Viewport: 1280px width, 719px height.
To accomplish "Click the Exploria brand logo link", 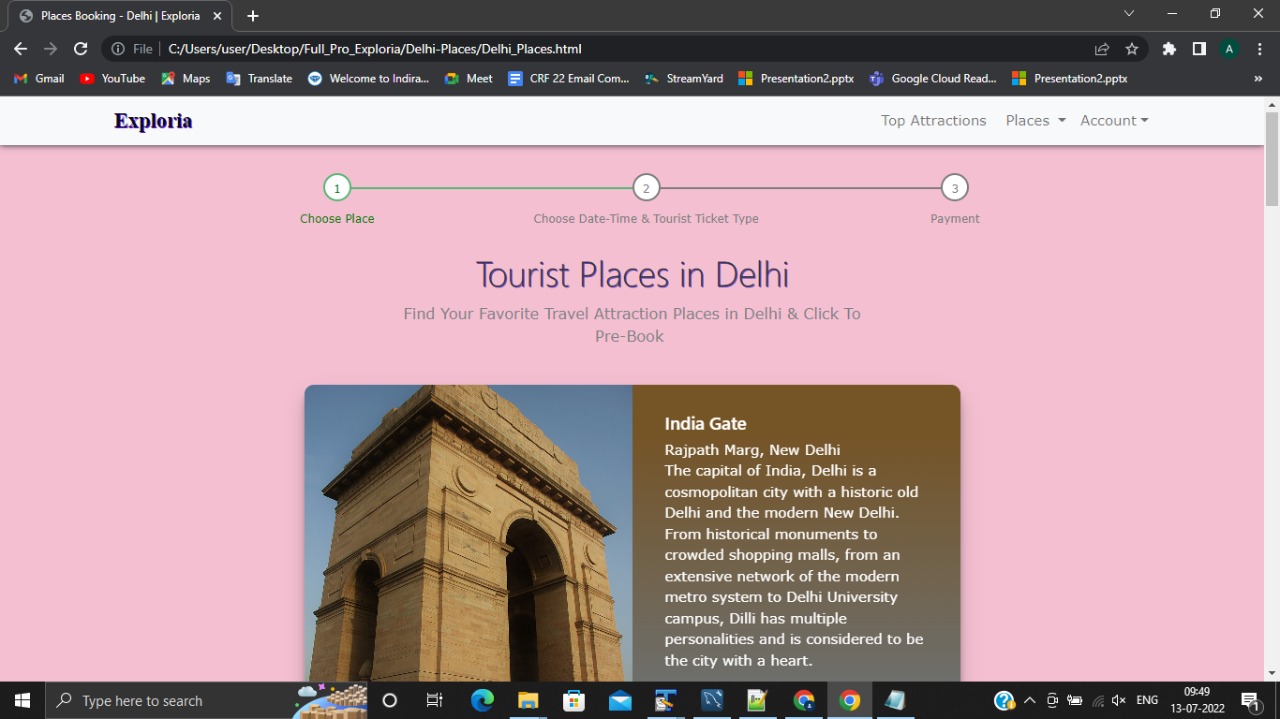I will tap(153, 121).
